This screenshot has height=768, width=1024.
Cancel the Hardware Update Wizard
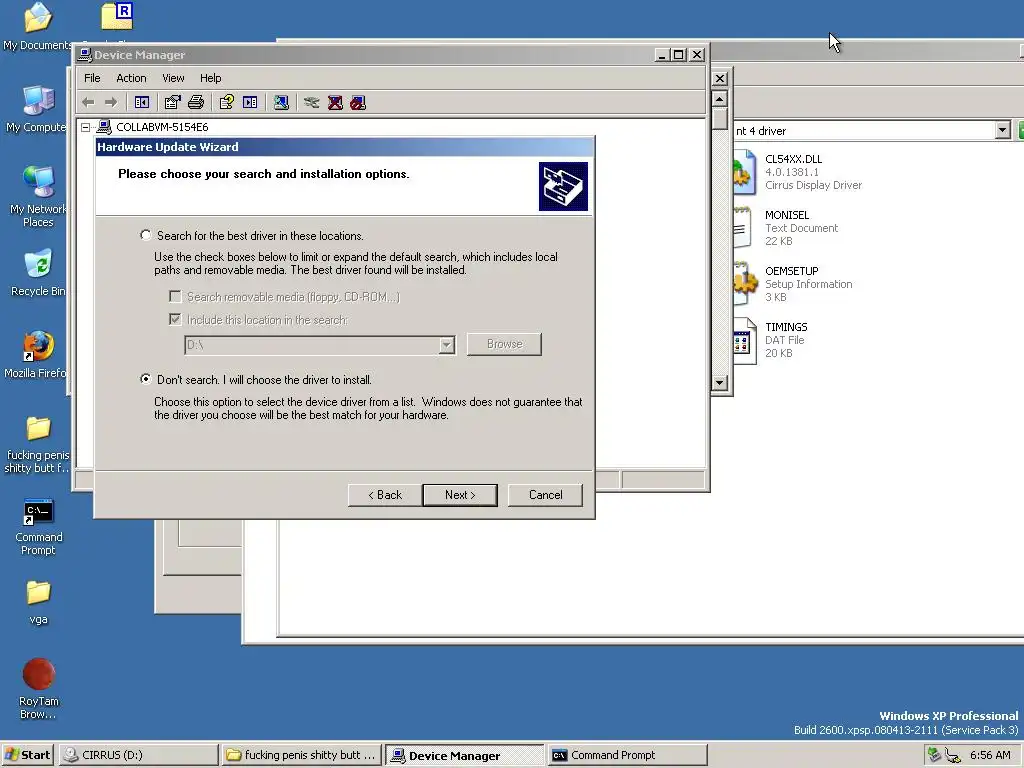[545, 495]
